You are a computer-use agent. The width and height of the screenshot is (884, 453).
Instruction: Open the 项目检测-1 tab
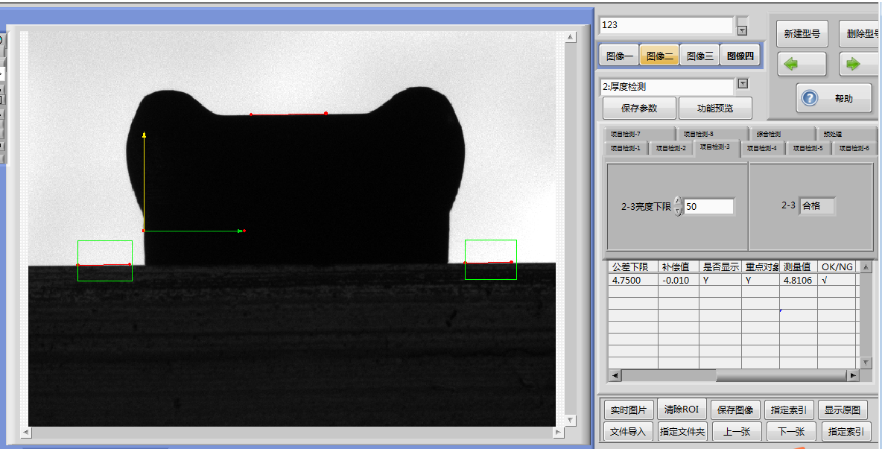point(624,148)
